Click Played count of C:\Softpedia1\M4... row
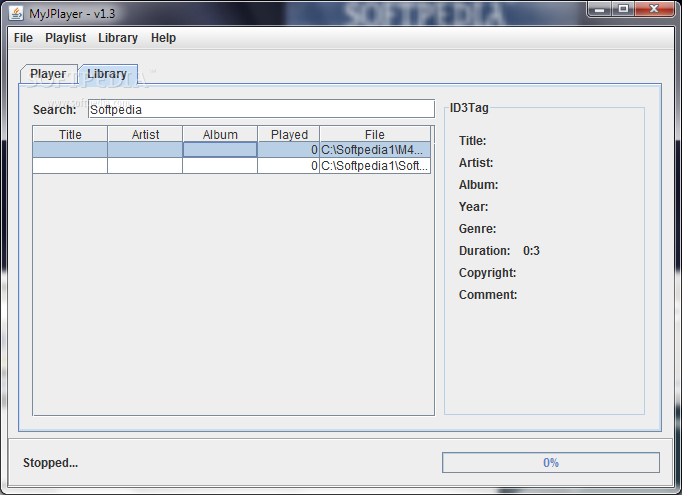 [289, 150]
